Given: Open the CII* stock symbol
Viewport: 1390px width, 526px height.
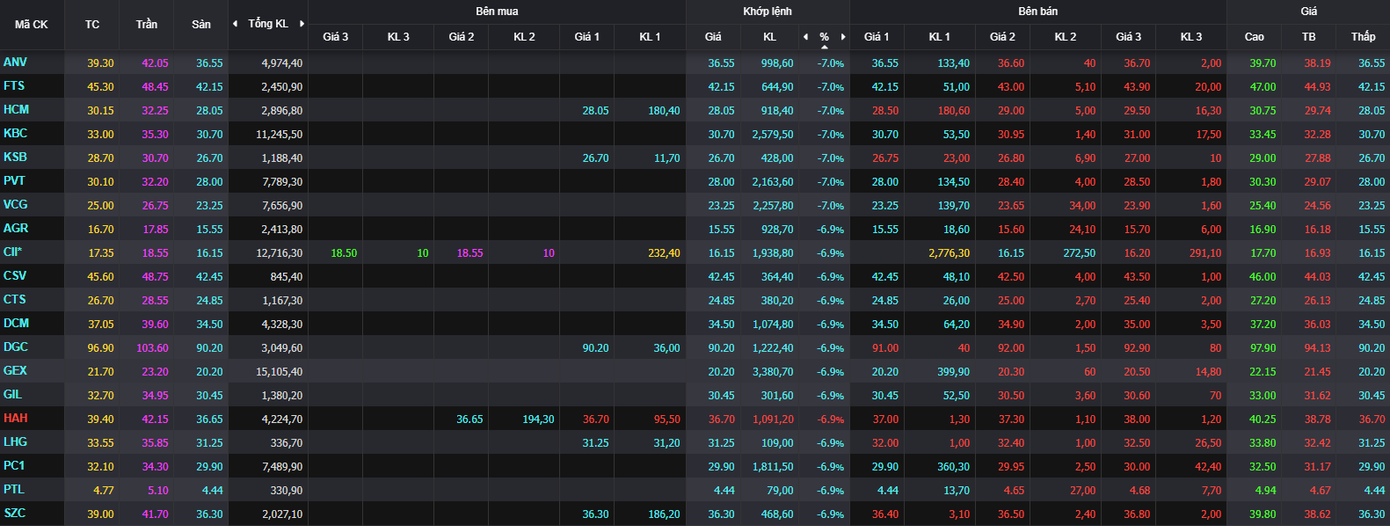Looking at the screenshot, I should (x=15, y=252).
